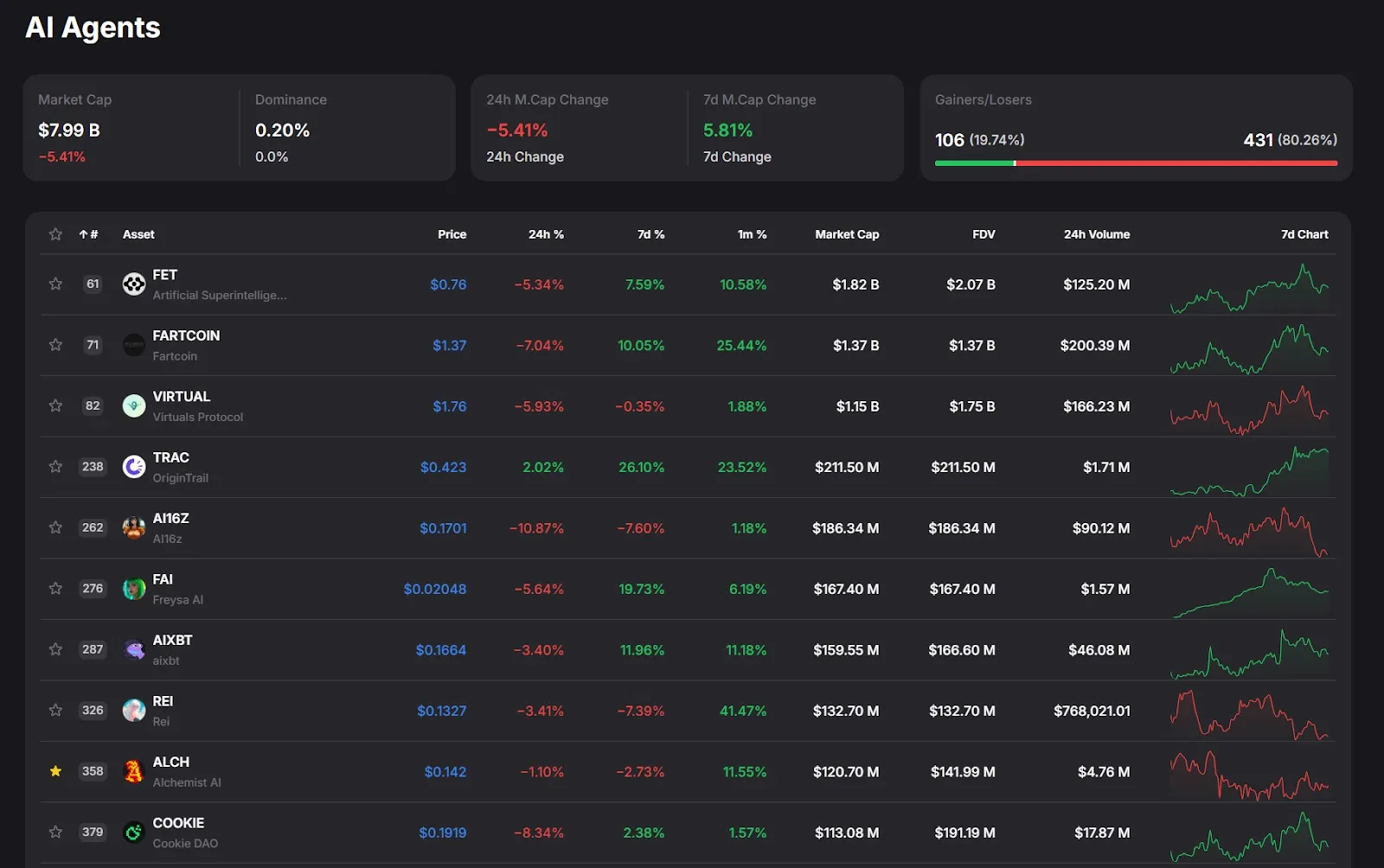Image resolution: width=1384 pixels, height=868 pixels.
Task: Click the FAI Freysa AI icon
Action: (x=133, y=589)
